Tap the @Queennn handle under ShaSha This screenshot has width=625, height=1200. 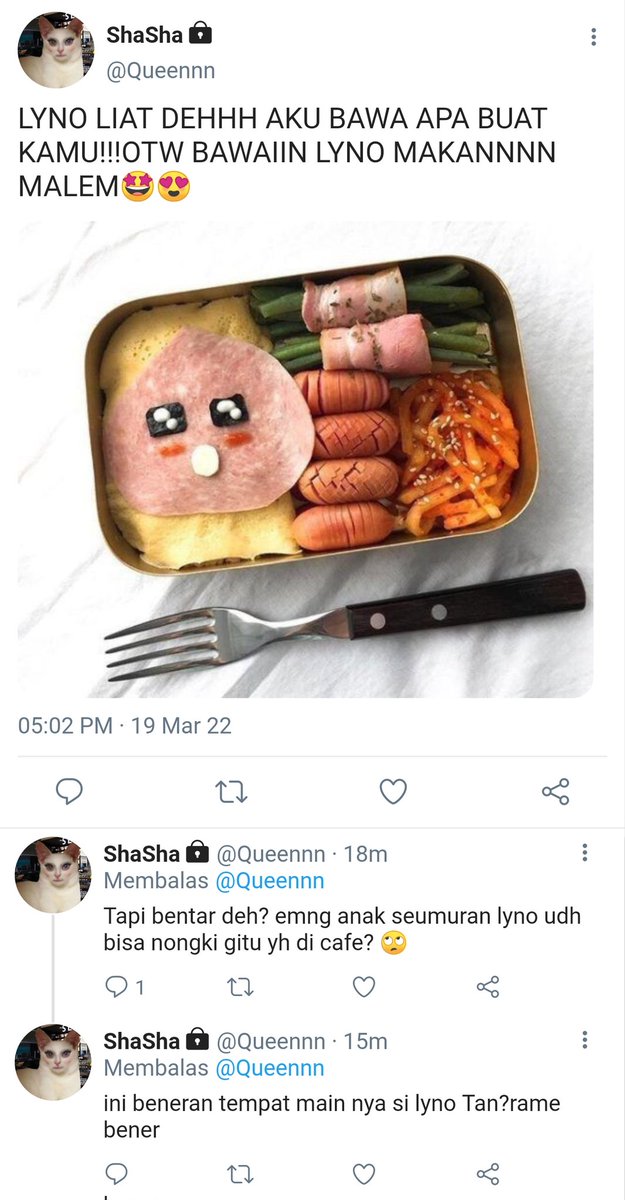[161, 71]
